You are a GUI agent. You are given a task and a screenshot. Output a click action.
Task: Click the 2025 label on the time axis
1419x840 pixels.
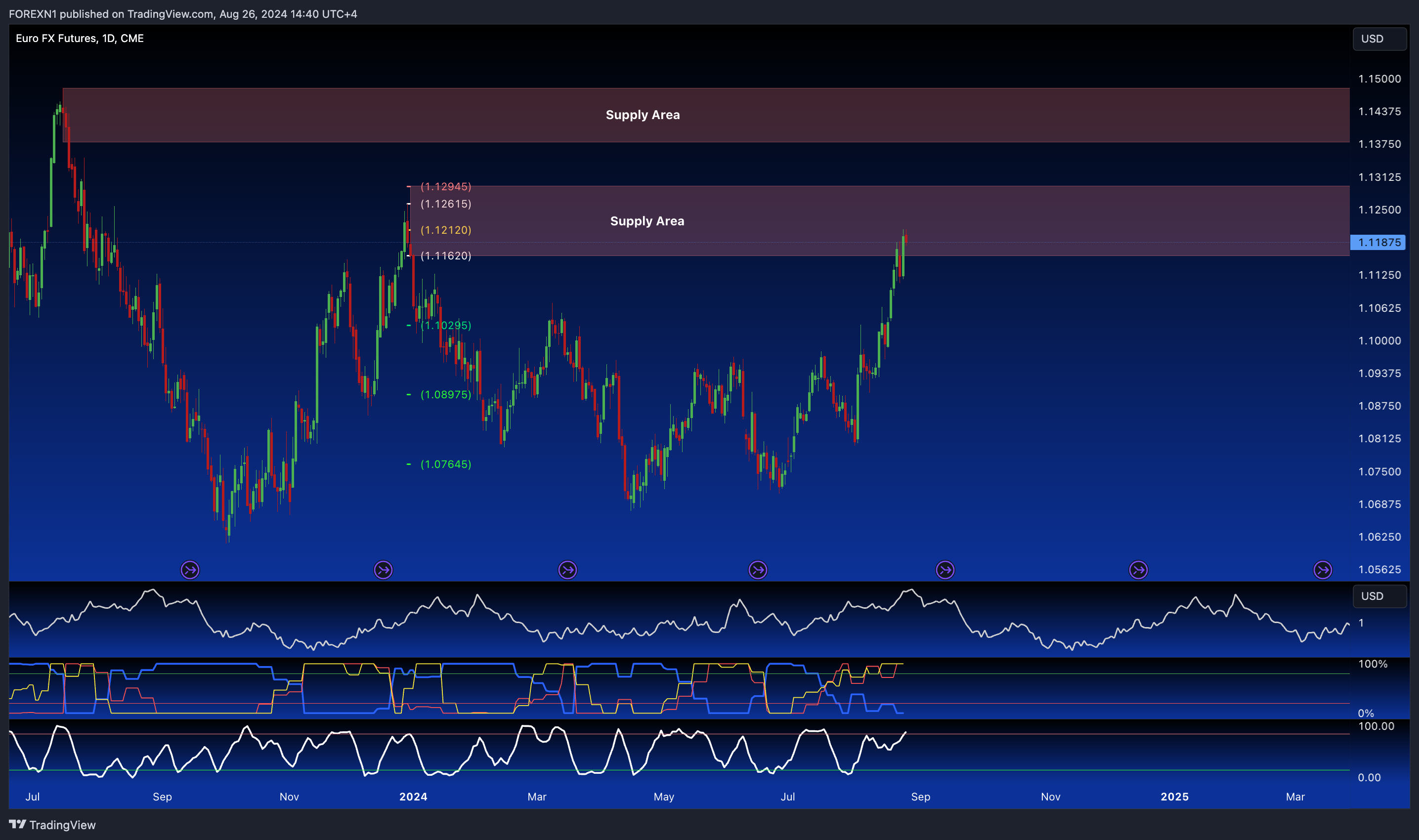click(1174, 797)
